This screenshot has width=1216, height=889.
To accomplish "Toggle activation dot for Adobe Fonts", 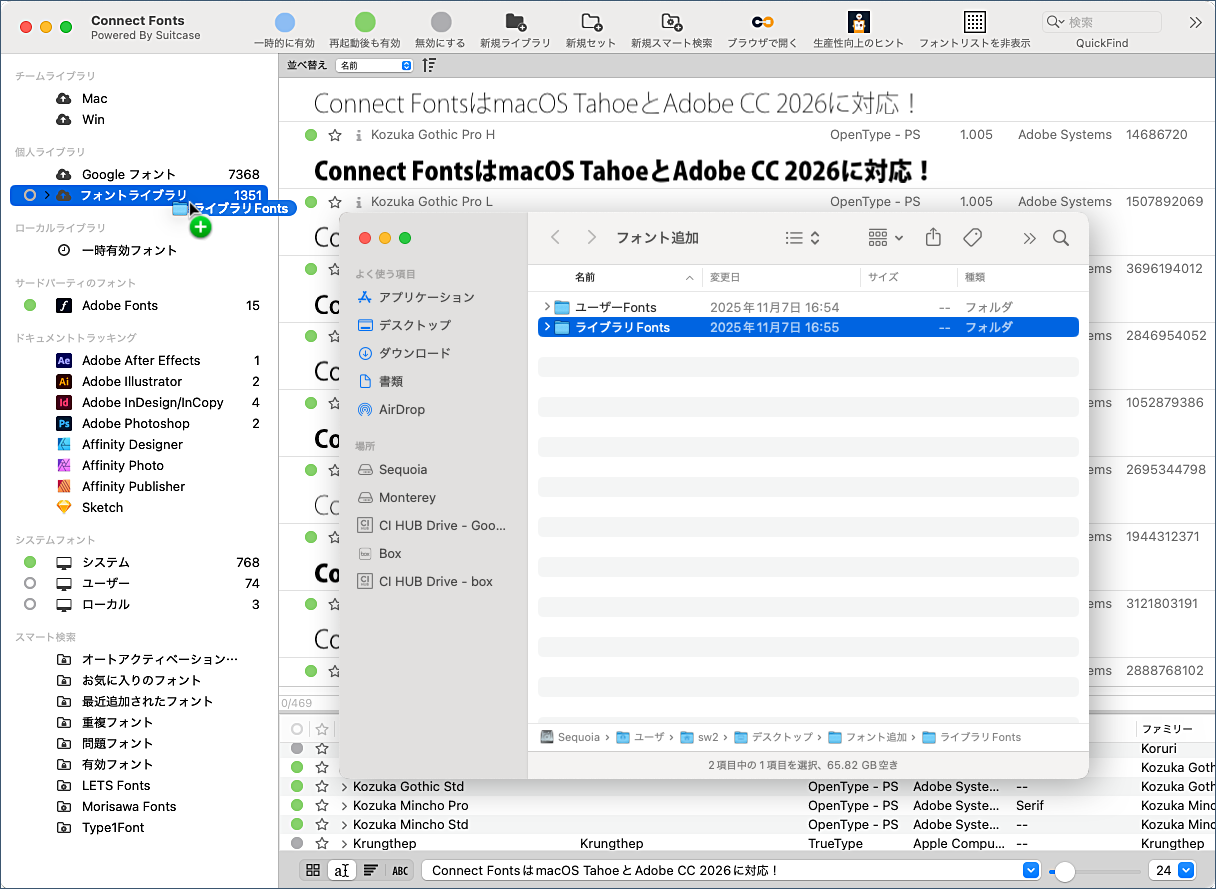I will coord(30,305).
